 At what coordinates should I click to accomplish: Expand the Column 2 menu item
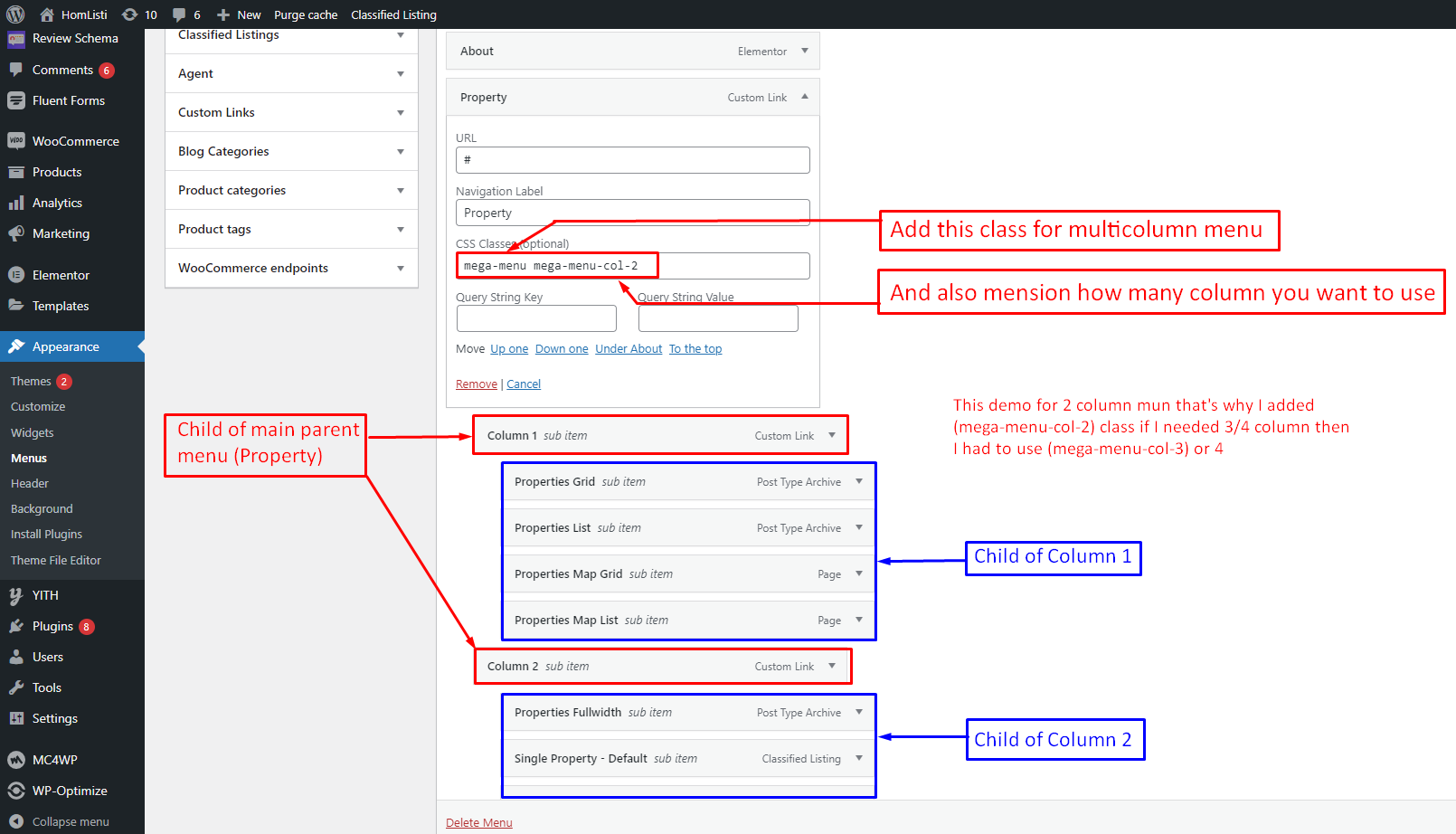tap(832, 666)
